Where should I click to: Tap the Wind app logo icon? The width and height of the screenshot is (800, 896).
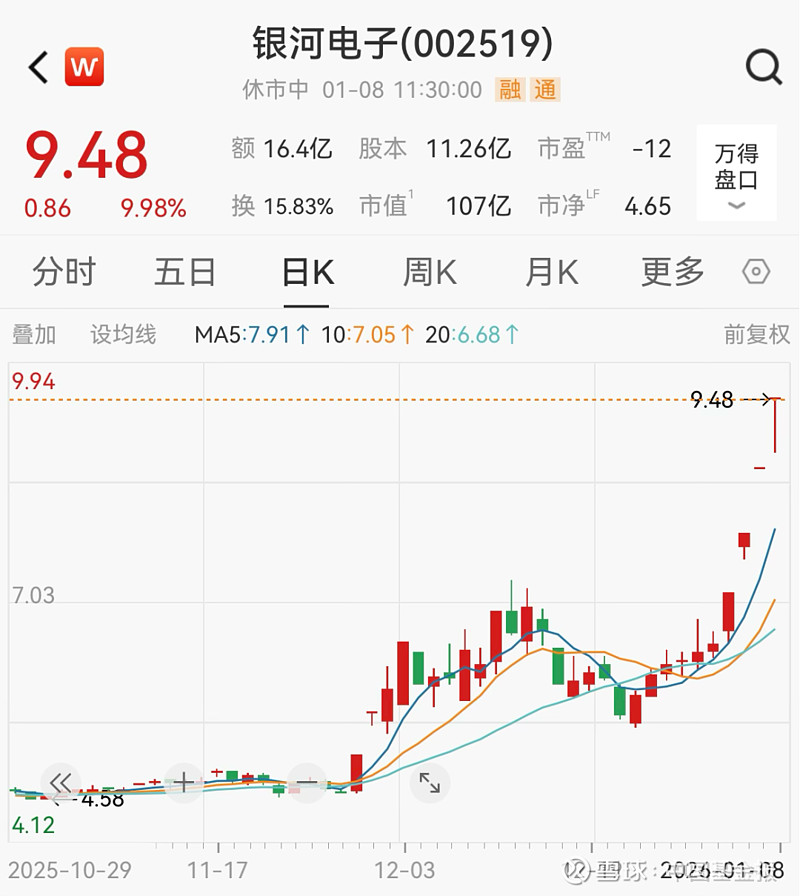[84, 66]
